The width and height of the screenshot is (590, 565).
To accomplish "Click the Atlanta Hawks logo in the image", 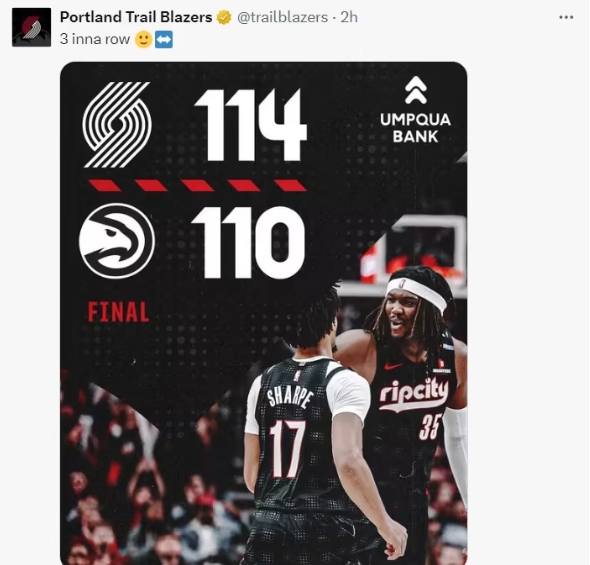I will pos(117,241).
